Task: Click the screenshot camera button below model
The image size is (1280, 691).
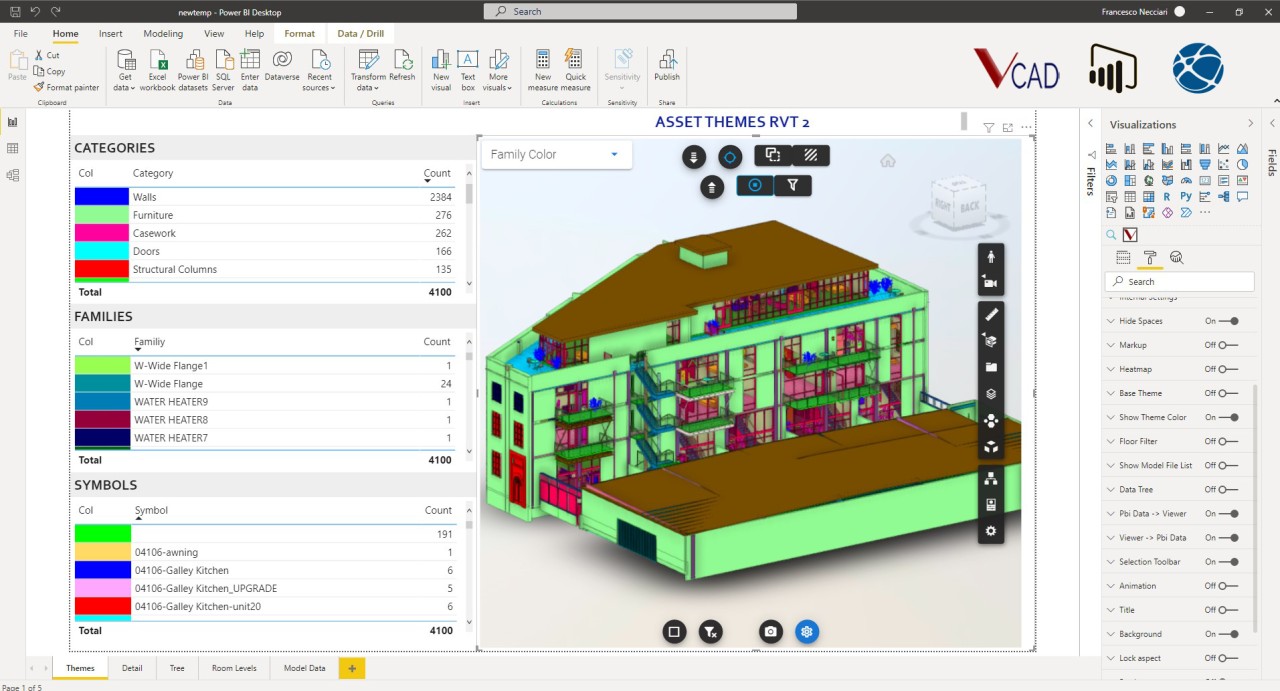Action: pos(770,631)
